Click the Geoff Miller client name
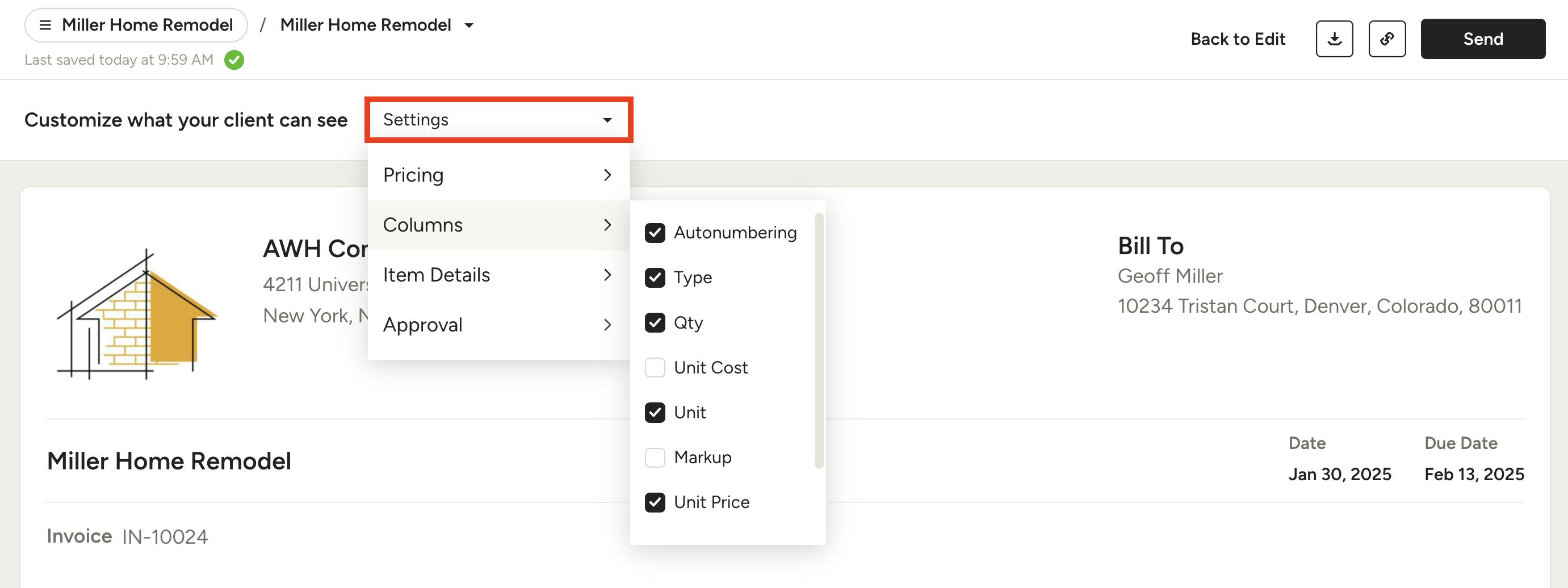 point(1170,276)
